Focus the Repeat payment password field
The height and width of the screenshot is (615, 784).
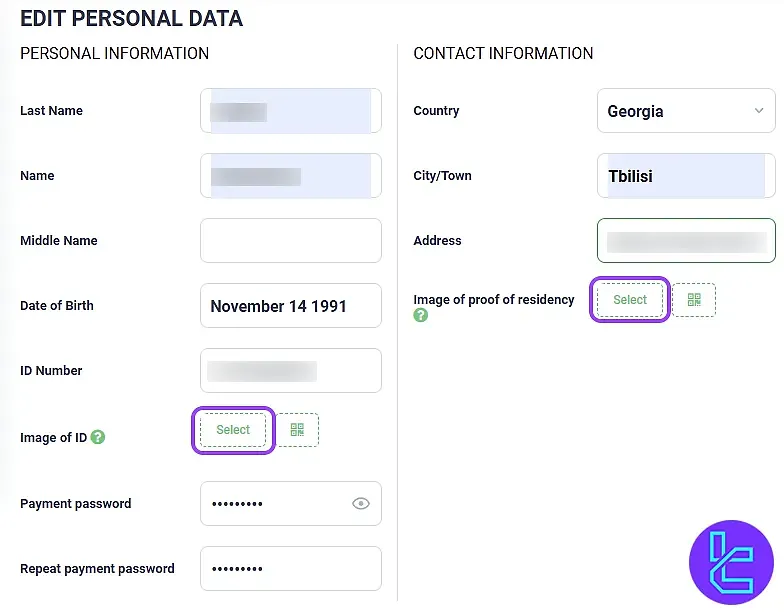[x=290, y=569]
